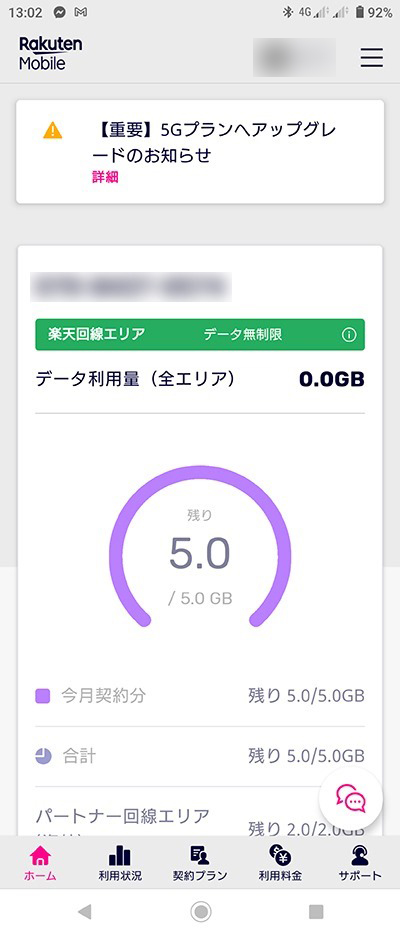Image resolution: width=400 pixels, height=934 pixels.
Task: Select the パートナー回線エリア row
Action: pos(200,823)
